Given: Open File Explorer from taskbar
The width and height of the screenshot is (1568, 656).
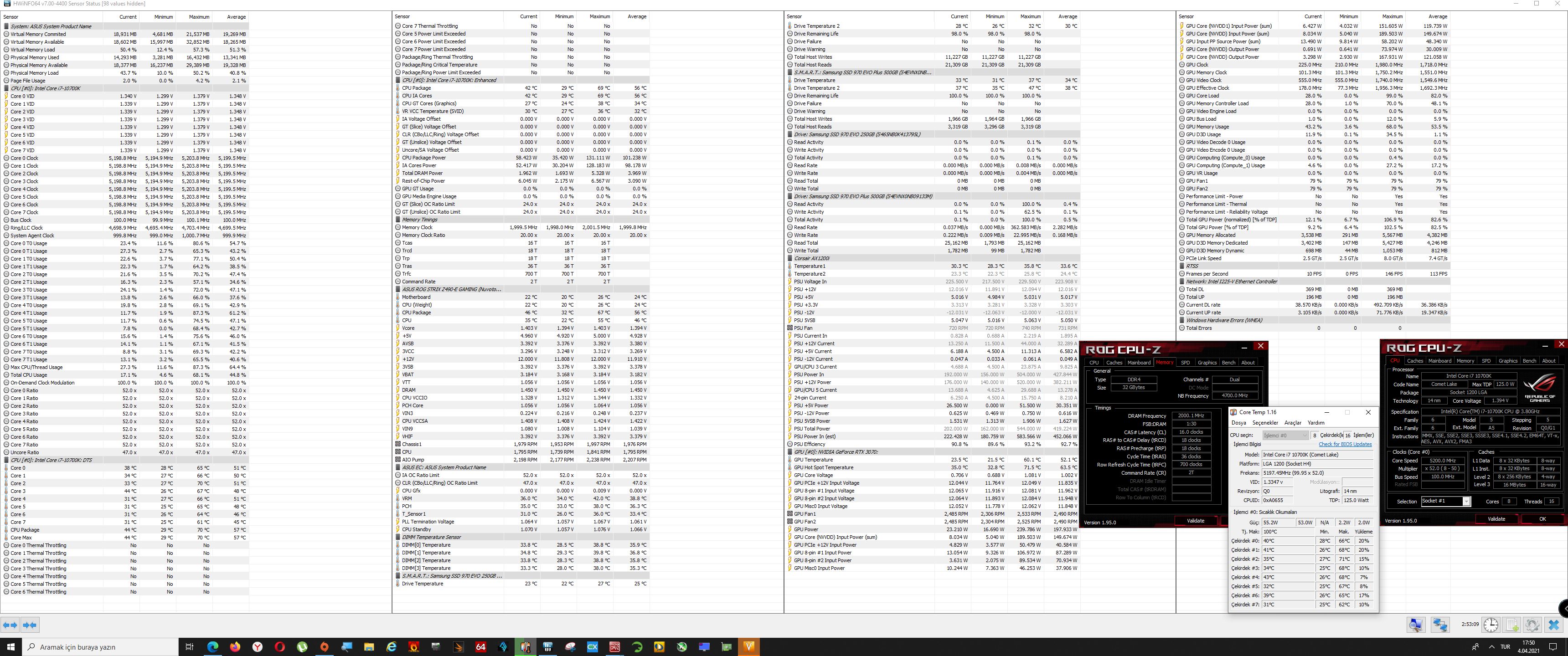Looking at the screenshot, I should pos(369,646).
